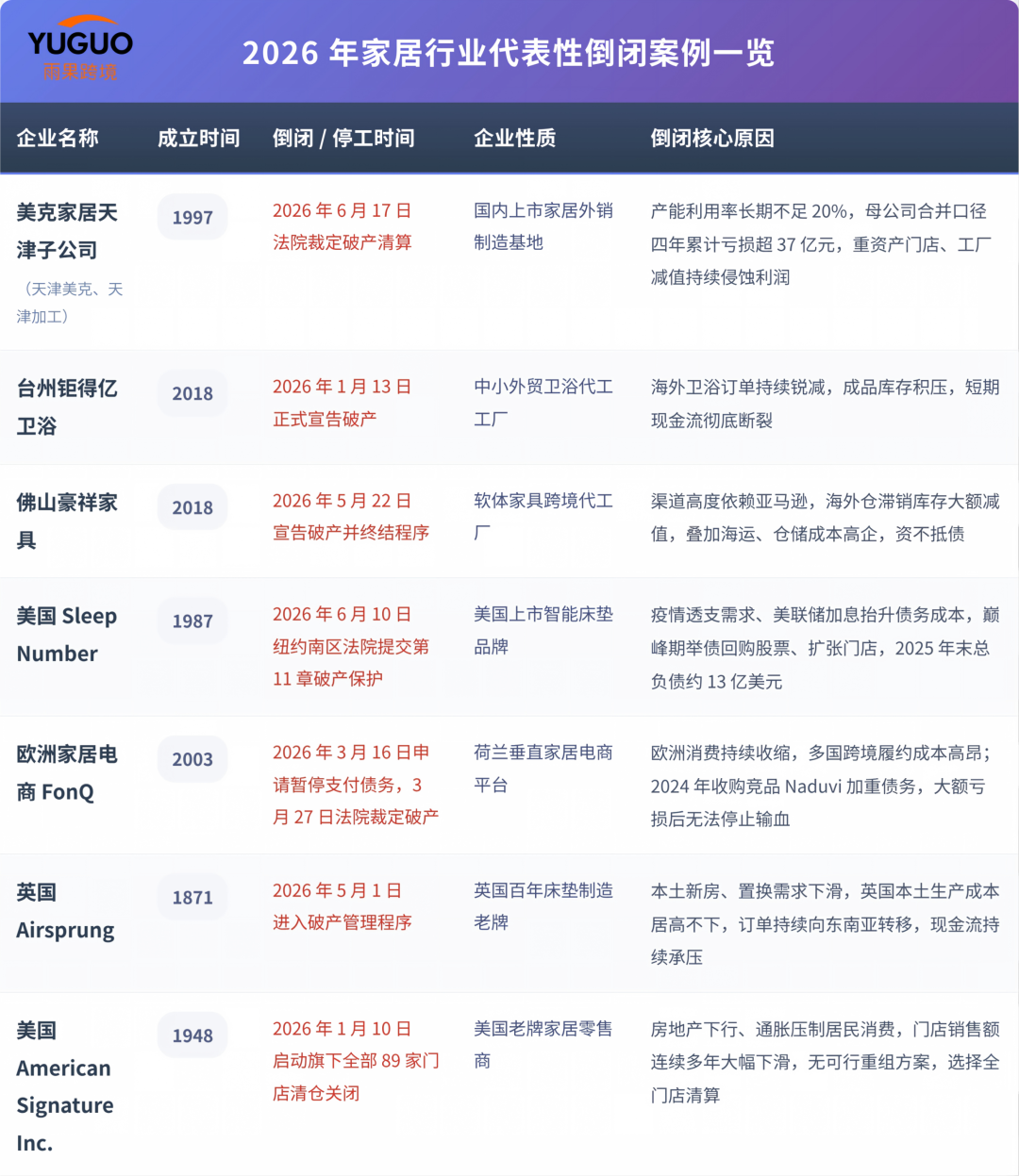The image size is (1019, 1176).
Task: Select the 企业性质 column header
Action: click(514, 138)
